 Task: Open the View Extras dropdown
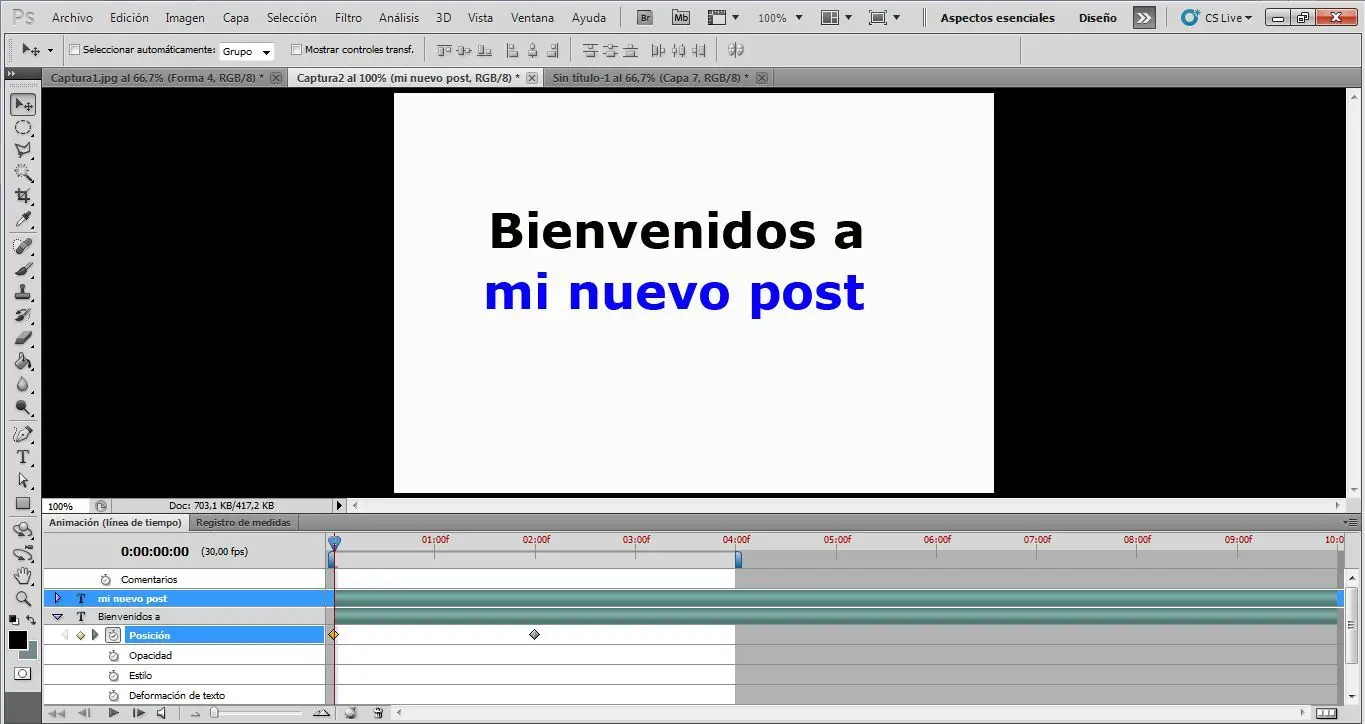pyautogui.click(x=723, y=18)
